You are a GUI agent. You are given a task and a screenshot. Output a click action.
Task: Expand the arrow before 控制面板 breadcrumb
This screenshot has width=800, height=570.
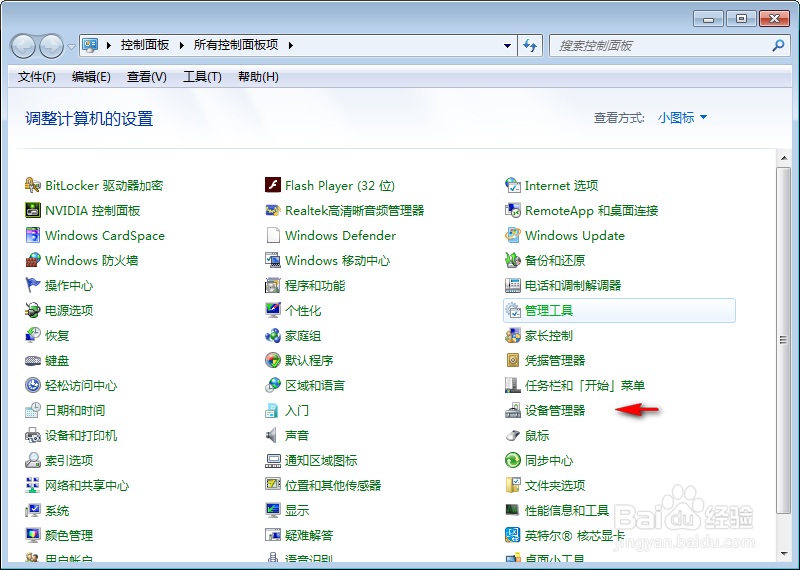click(x=109, y=45)
